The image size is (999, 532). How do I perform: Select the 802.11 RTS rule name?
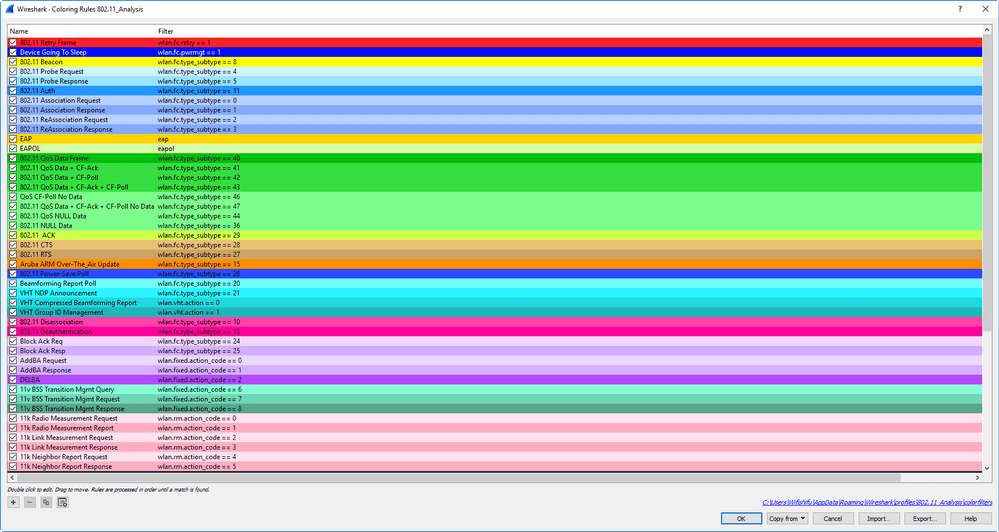36,254
